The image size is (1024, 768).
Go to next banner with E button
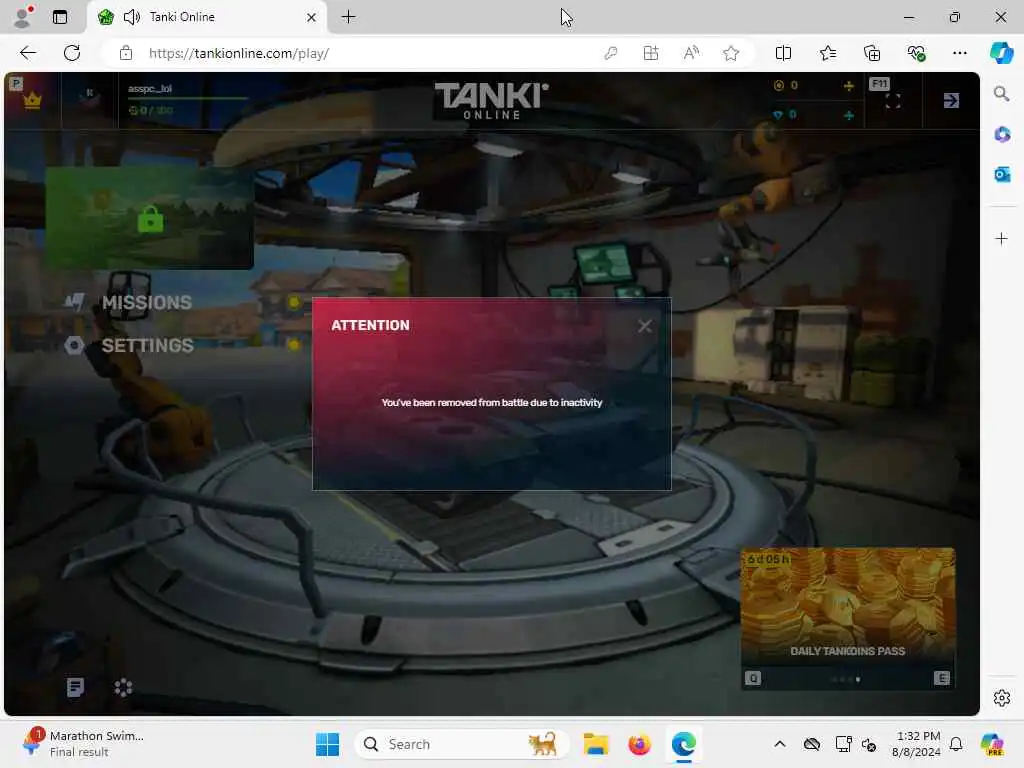[x=941, y=678]
